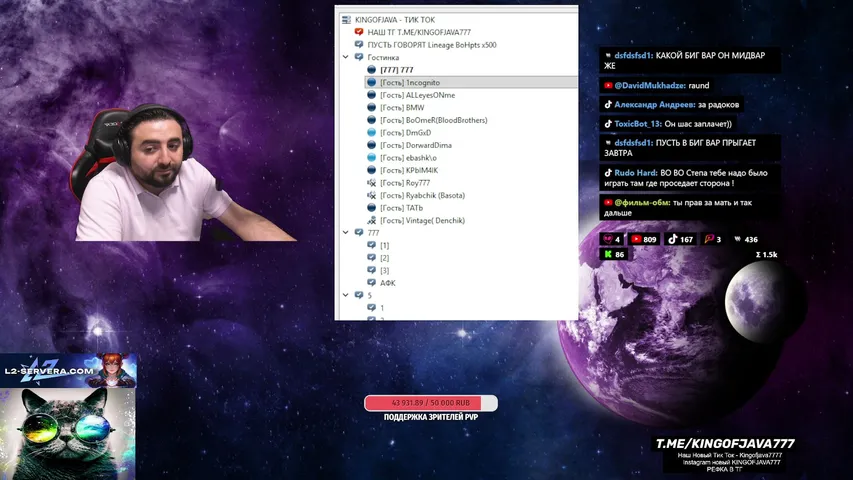This screenshot has height=480, width=853.
Task: Click the status icon of DorwardDima
Action: pyautogui.click(x=372, y=145)
